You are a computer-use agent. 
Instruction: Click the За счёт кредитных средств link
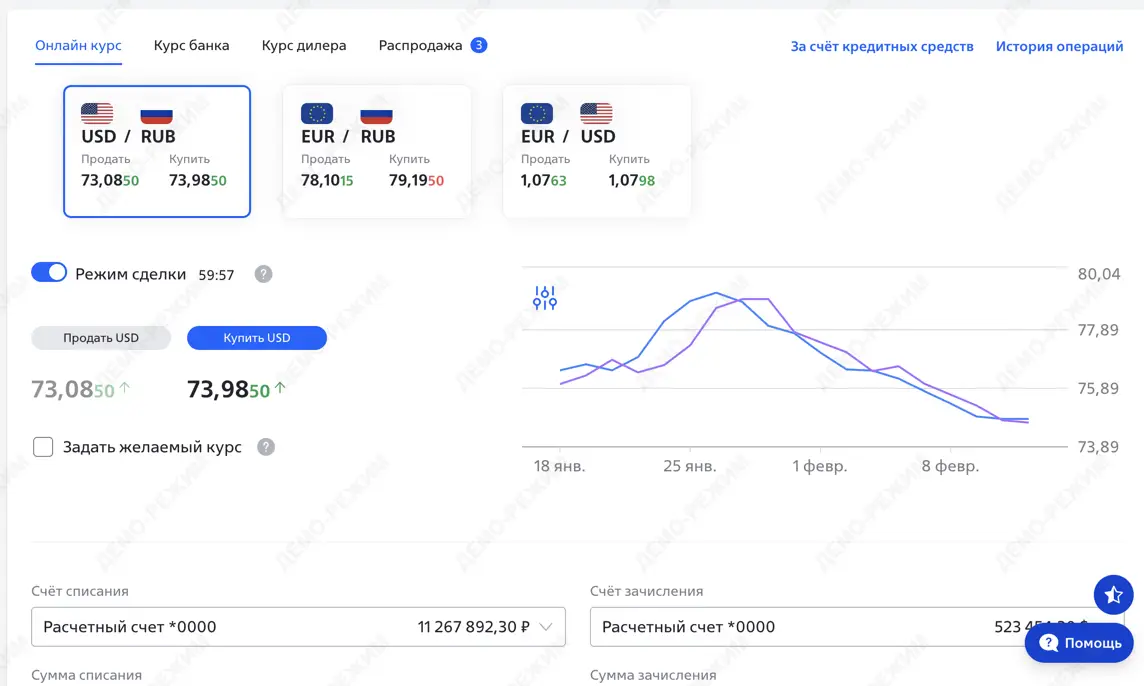(x=881, y=46)
